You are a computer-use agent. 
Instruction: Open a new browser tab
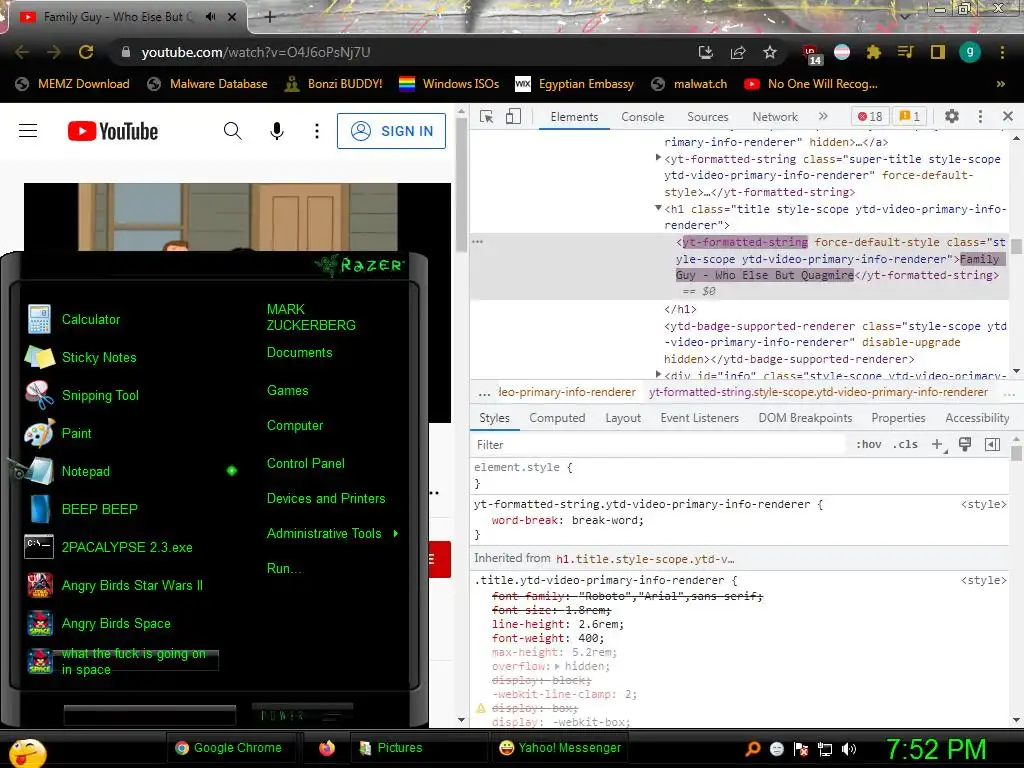point(270,17)
